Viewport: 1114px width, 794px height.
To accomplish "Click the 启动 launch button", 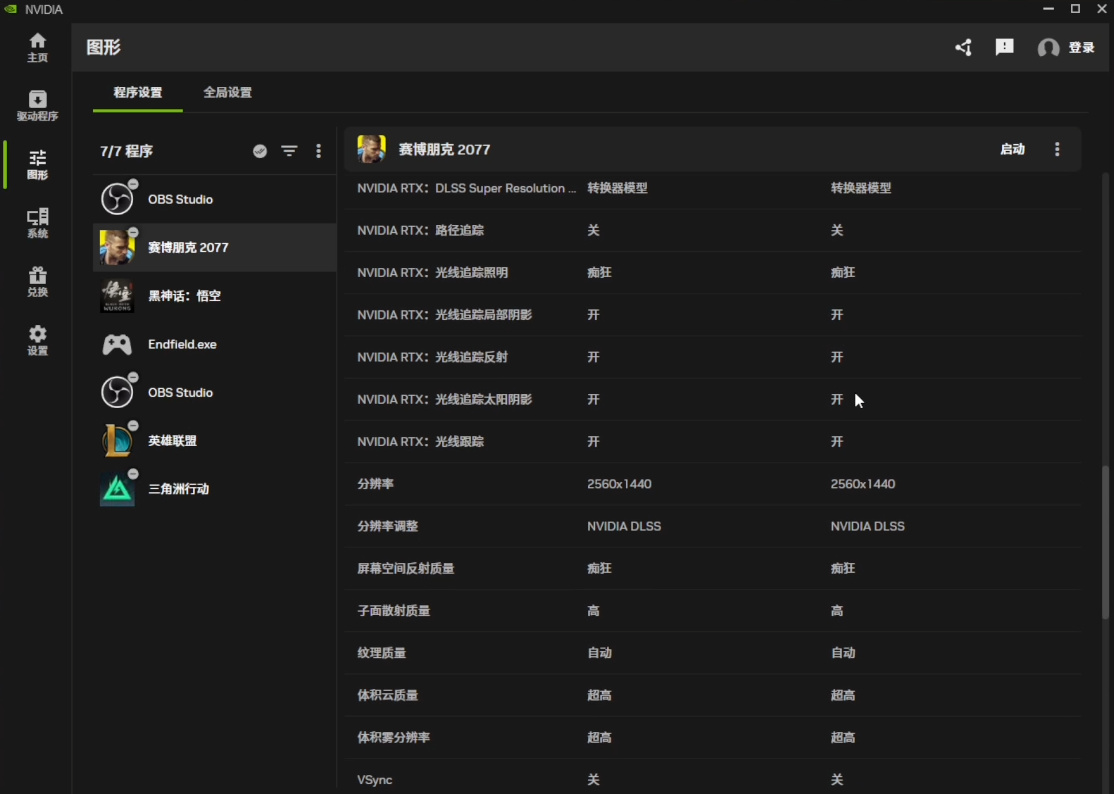I will 1012,149.
